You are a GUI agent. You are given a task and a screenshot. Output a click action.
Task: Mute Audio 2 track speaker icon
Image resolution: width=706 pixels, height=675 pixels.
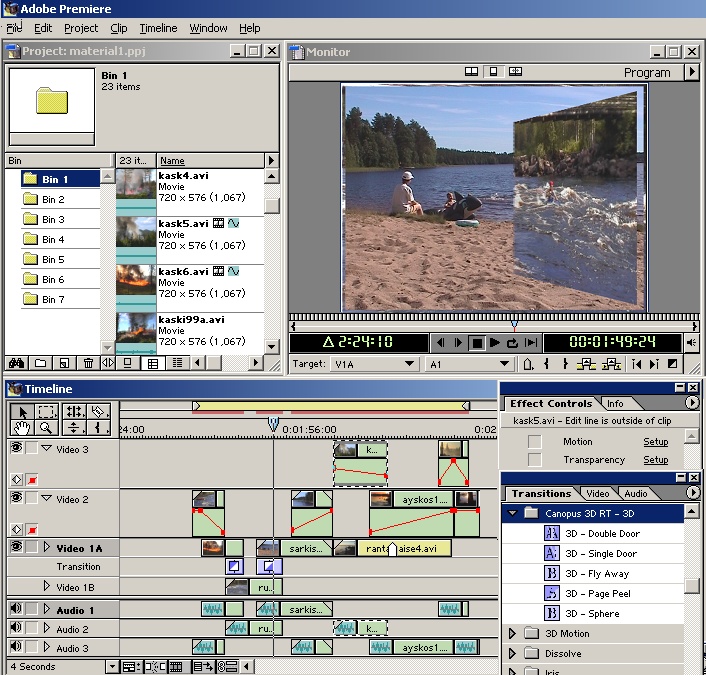point(16,627)
